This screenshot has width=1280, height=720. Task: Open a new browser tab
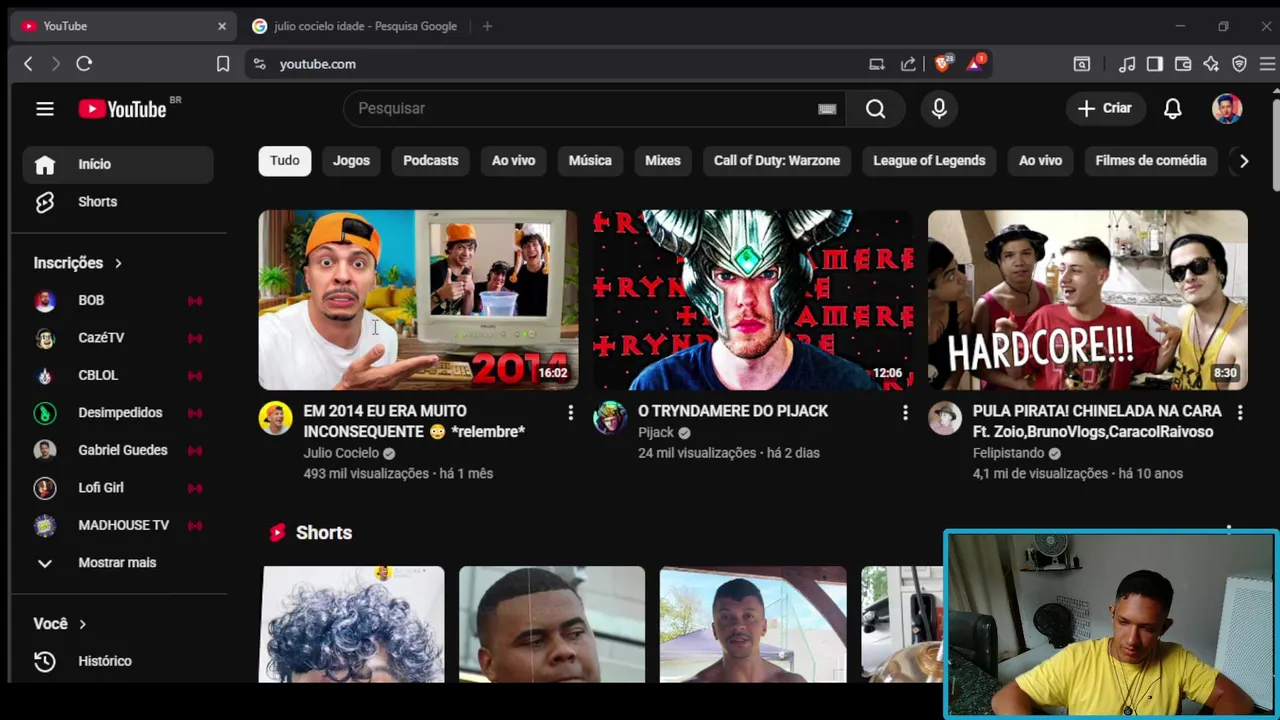[487, 26]
